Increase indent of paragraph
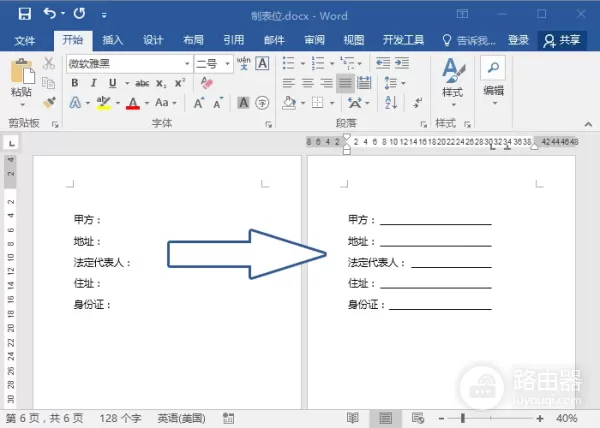Image resolution: width=600 pixels, height=428 pixels. [402, 63]
